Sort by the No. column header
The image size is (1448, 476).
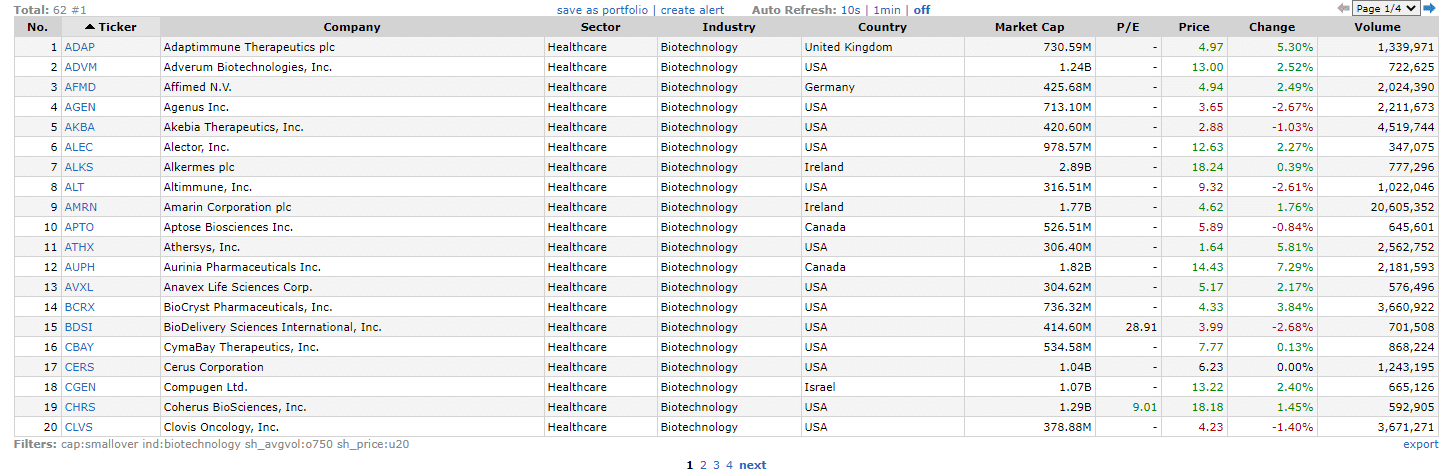(x=37, y=27)
